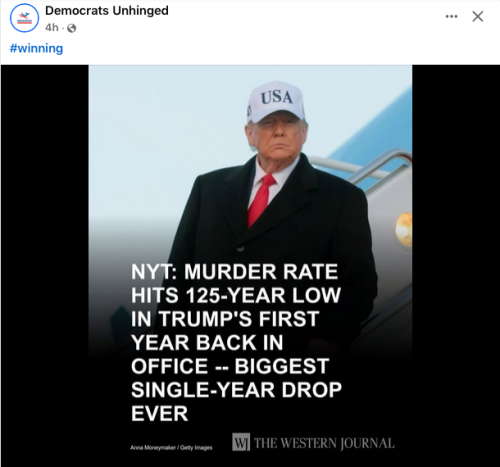500x467 pixels.
Task: Click the WJ square logo icon
Action: [x=241, y=442]
